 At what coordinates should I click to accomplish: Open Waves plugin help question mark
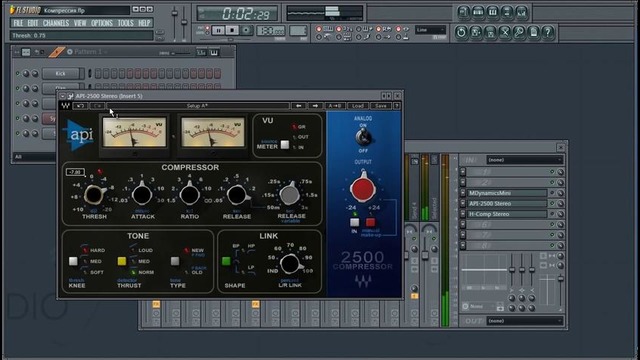[396, 106]
